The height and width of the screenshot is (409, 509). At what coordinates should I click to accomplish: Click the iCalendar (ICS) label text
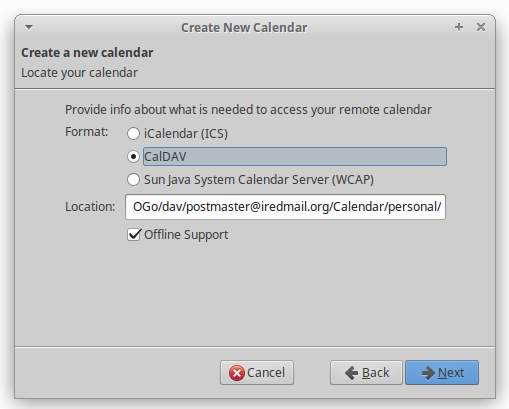[186, 134]
